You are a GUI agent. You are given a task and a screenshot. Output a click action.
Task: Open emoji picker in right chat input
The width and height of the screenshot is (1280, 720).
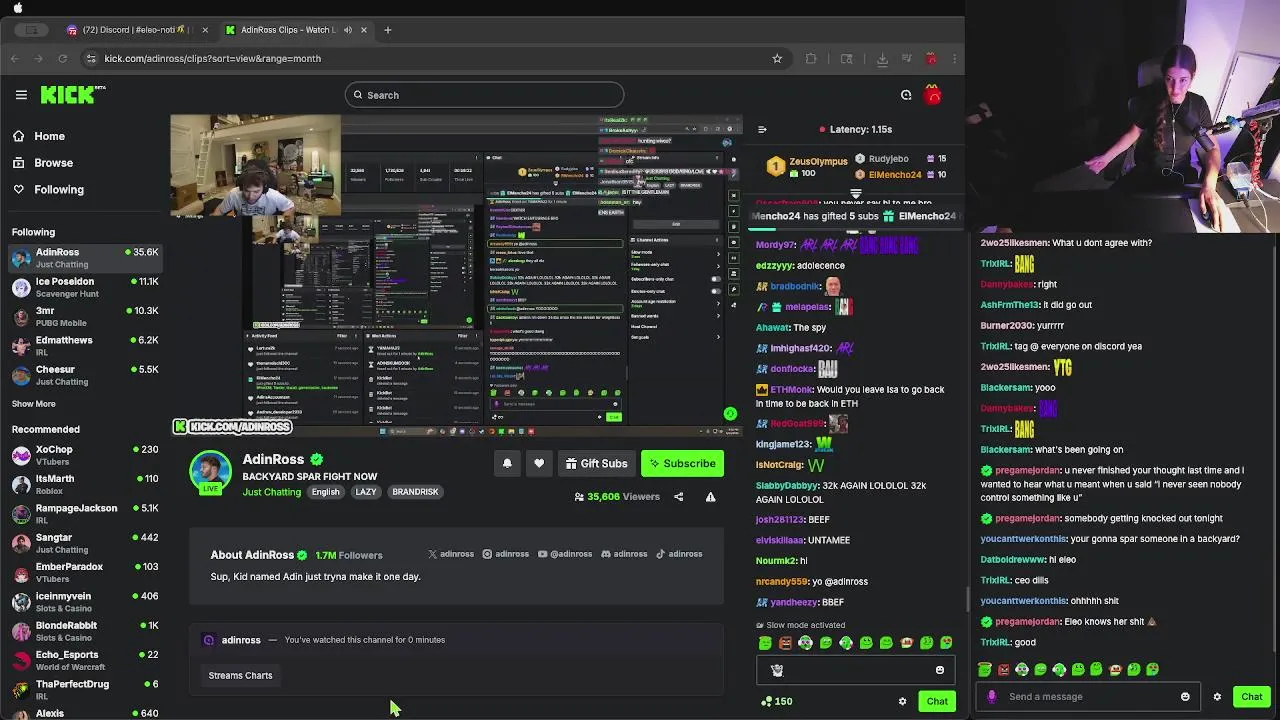coord(1185,697)
